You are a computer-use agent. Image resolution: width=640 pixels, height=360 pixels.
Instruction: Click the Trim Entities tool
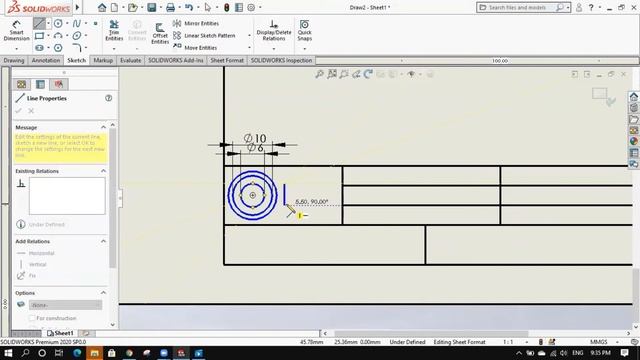pos(114,31)
